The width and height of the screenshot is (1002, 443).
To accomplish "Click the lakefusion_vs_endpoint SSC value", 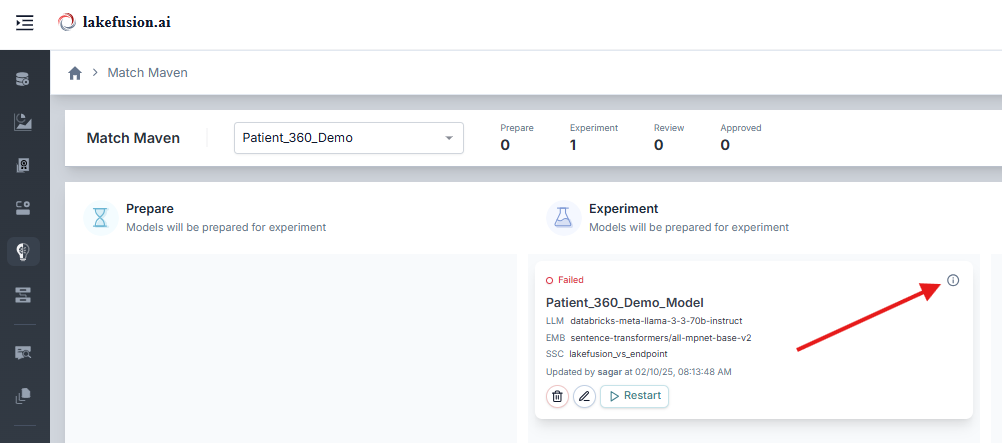I will (618, 354).
